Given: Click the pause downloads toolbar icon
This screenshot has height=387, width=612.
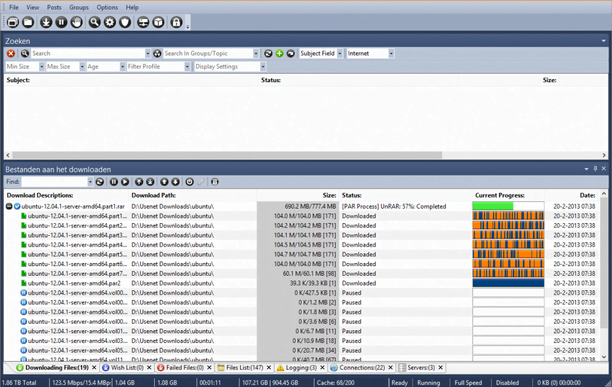Looking at the screenshot, I should (61, 22).
